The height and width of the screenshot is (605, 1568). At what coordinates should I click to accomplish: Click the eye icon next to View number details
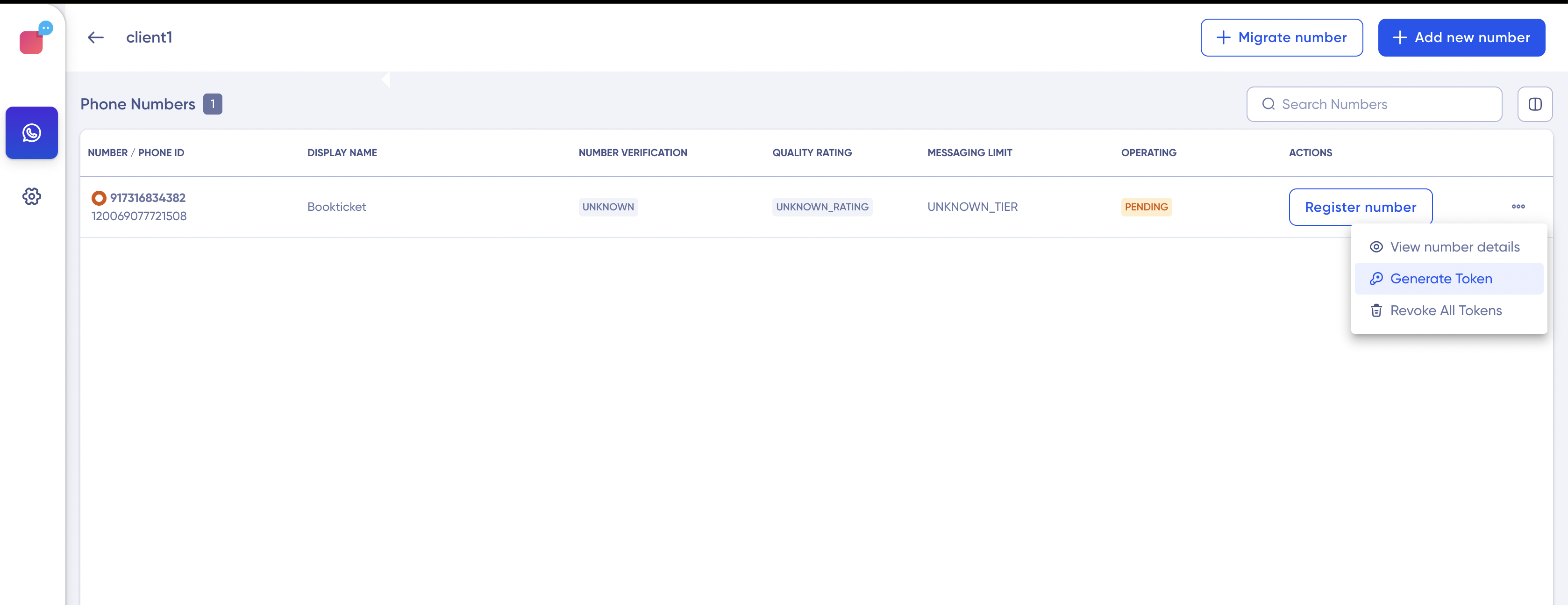pyautogui.click(x=1377, y=247)
